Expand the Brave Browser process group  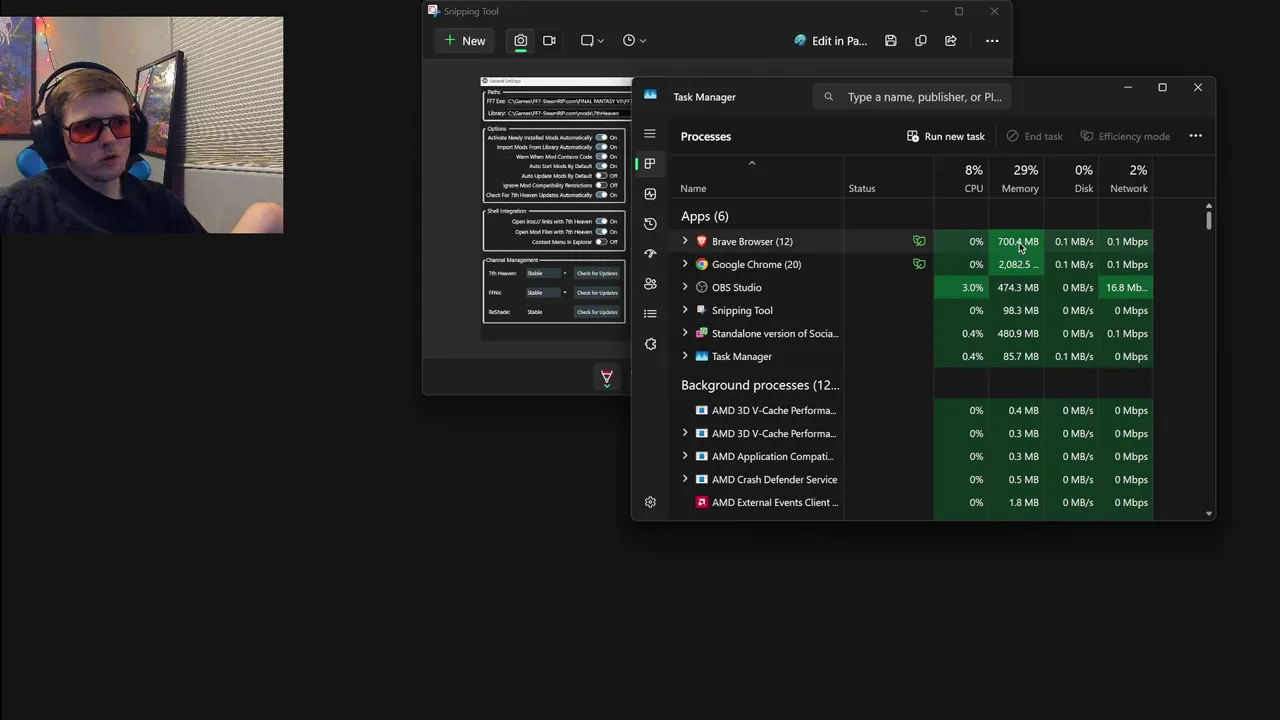point(685,241)
